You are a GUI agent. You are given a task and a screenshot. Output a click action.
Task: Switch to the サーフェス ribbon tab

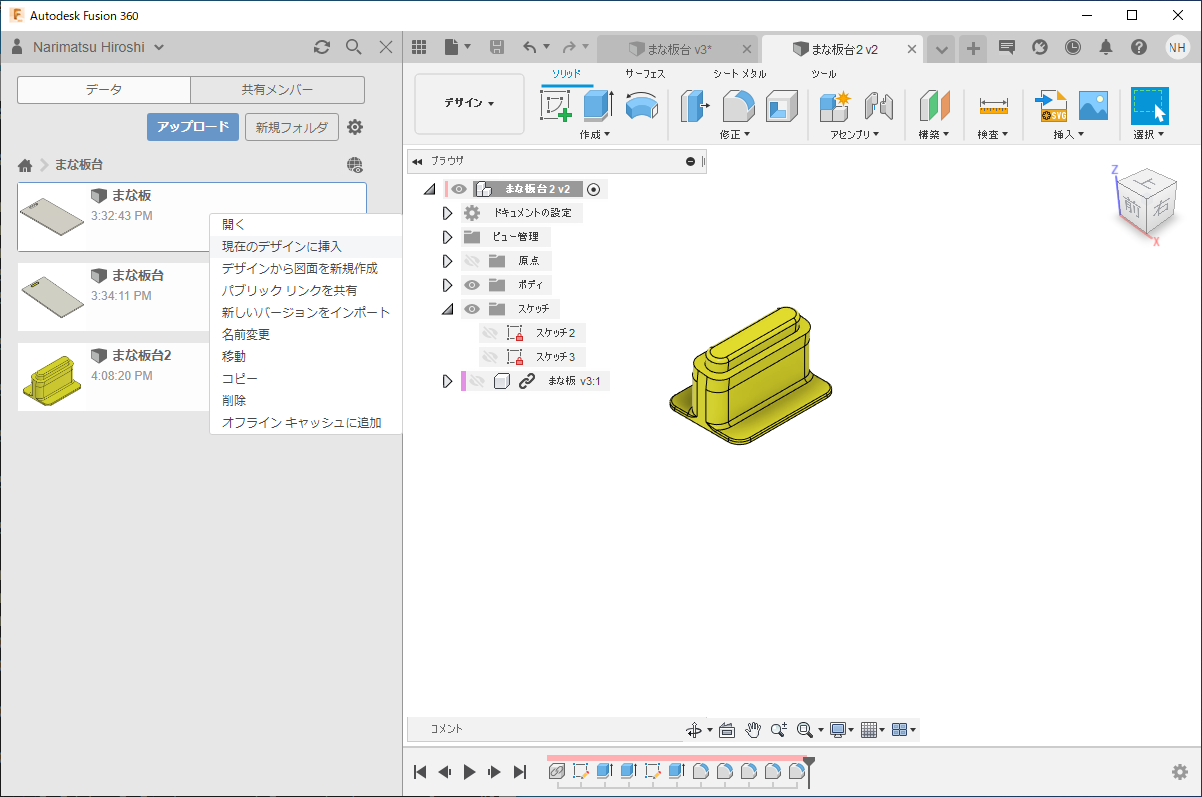[645, 74]
